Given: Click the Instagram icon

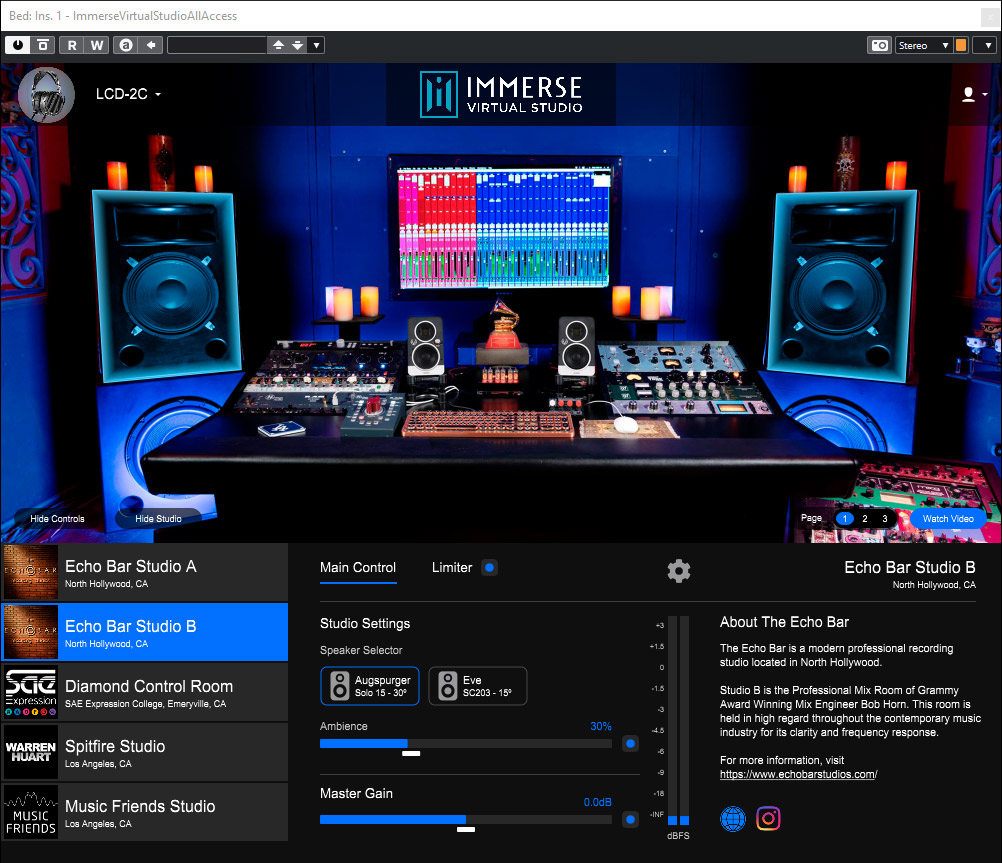Looking at the screenshot, I should point(768,818).
